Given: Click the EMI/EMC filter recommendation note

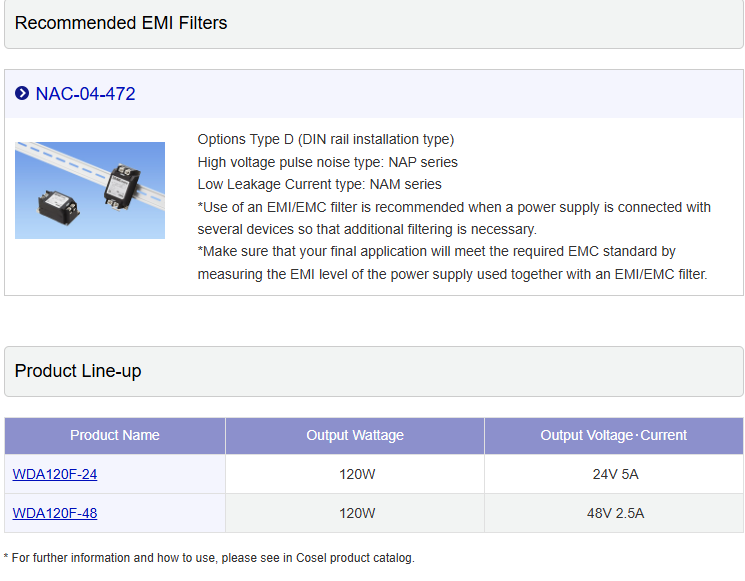Looking at the screenshot, I should [454, 218].
